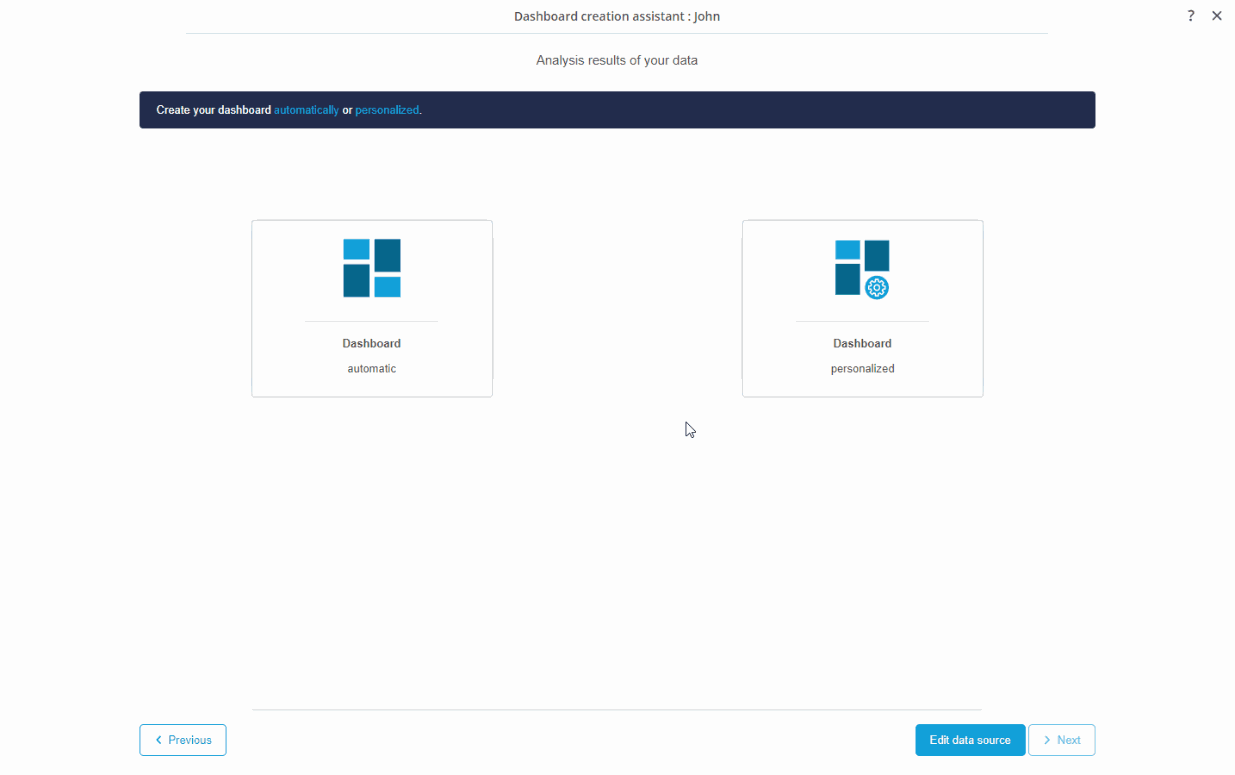Click the separator line under Dashboard automatic
This screenshot has height=775, width=1235.
pyautogui.click(x=371, y=322)
